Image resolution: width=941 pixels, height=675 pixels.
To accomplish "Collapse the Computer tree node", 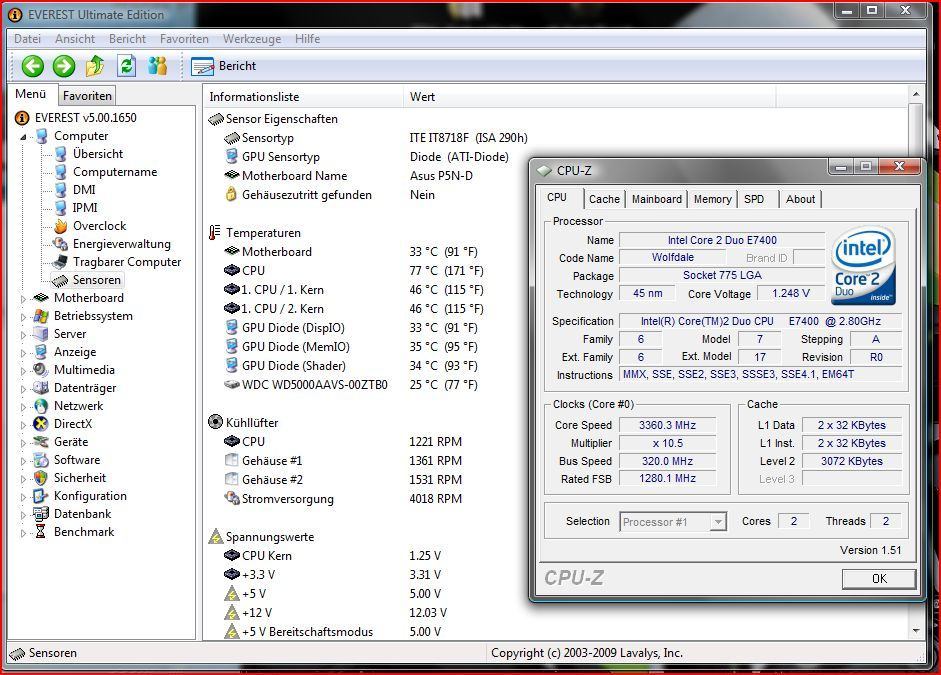I will coord(23,137).
